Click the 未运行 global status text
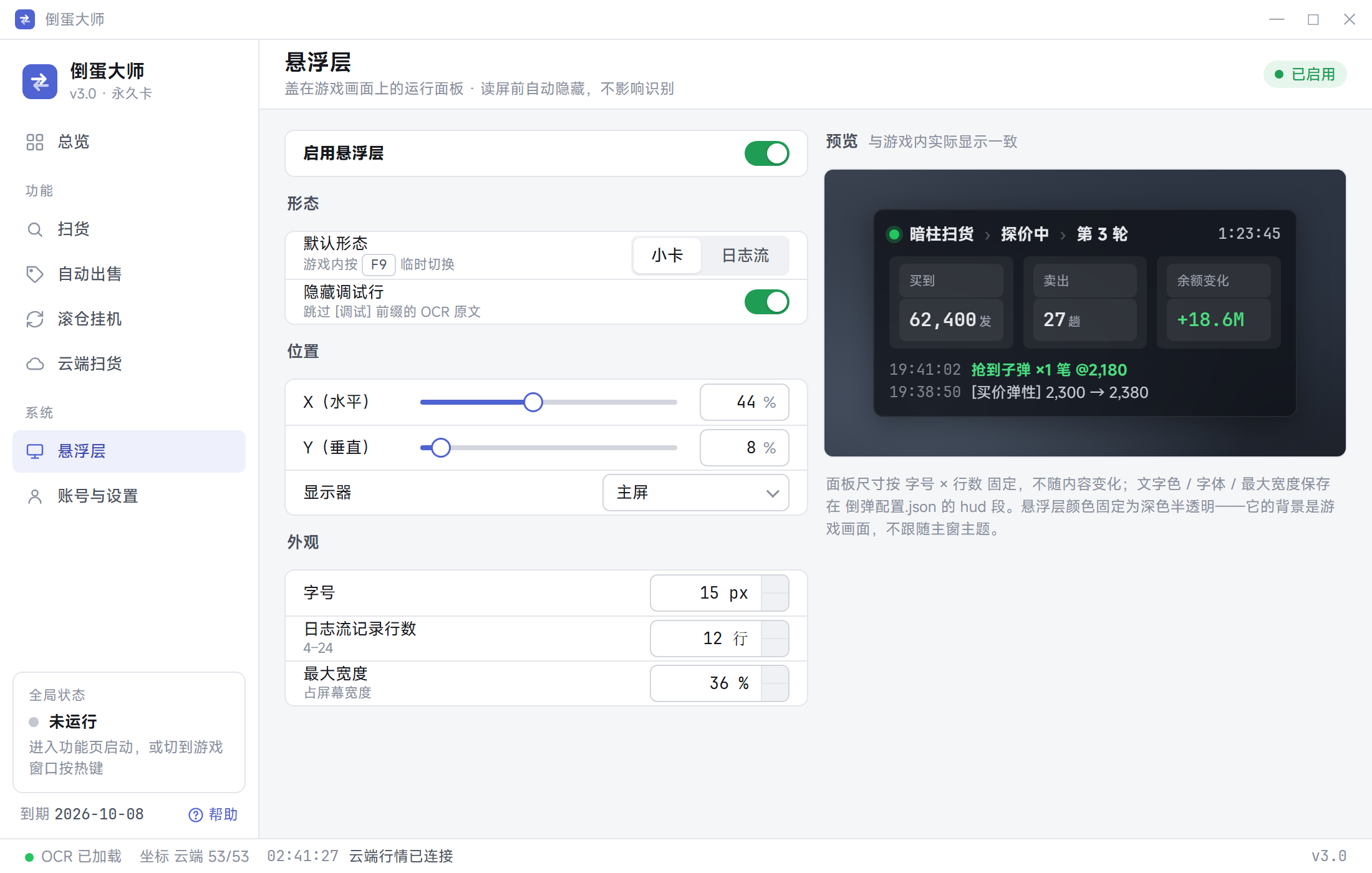 (x=73, y=722)
